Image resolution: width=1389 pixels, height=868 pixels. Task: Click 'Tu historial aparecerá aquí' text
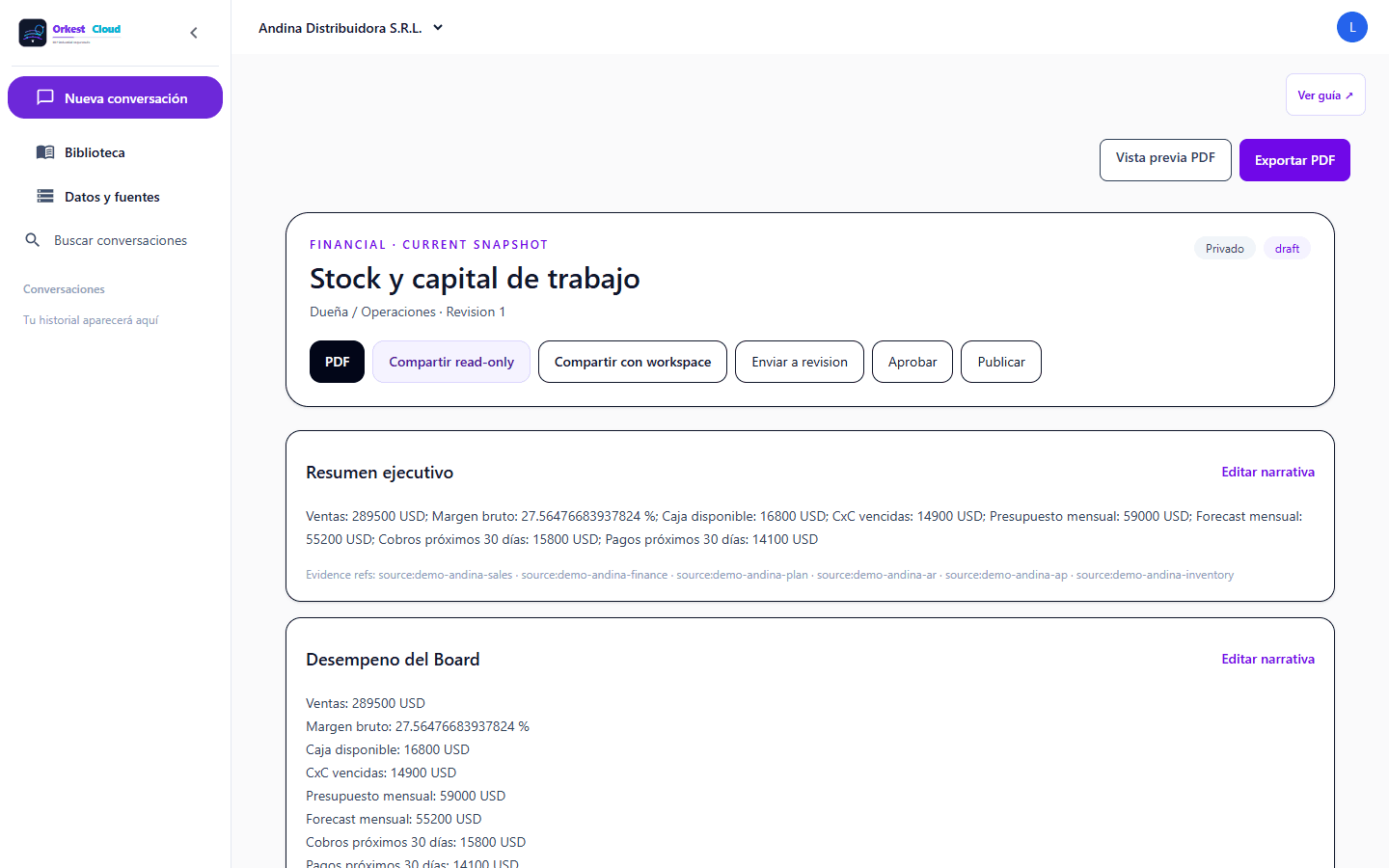91,320
